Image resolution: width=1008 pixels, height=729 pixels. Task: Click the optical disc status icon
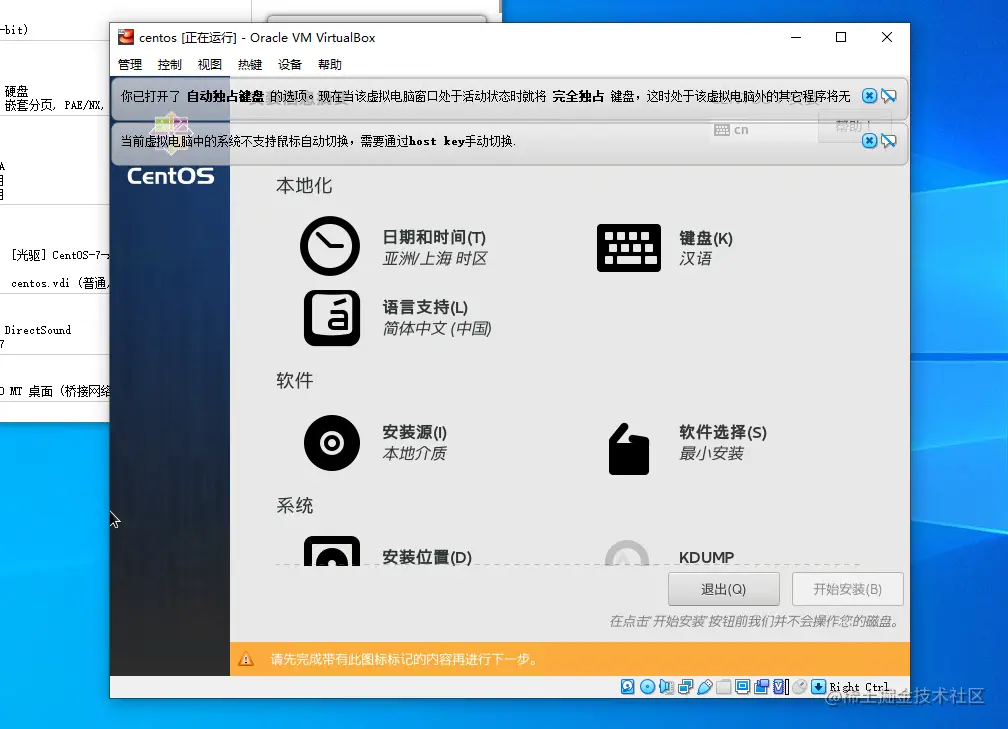click(647, 687)
